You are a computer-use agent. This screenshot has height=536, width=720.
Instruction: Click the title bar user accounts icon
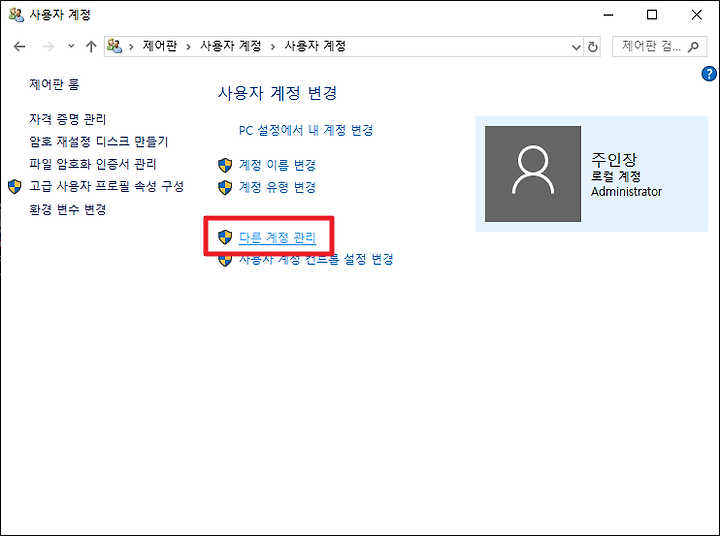(x=16, y=15)
